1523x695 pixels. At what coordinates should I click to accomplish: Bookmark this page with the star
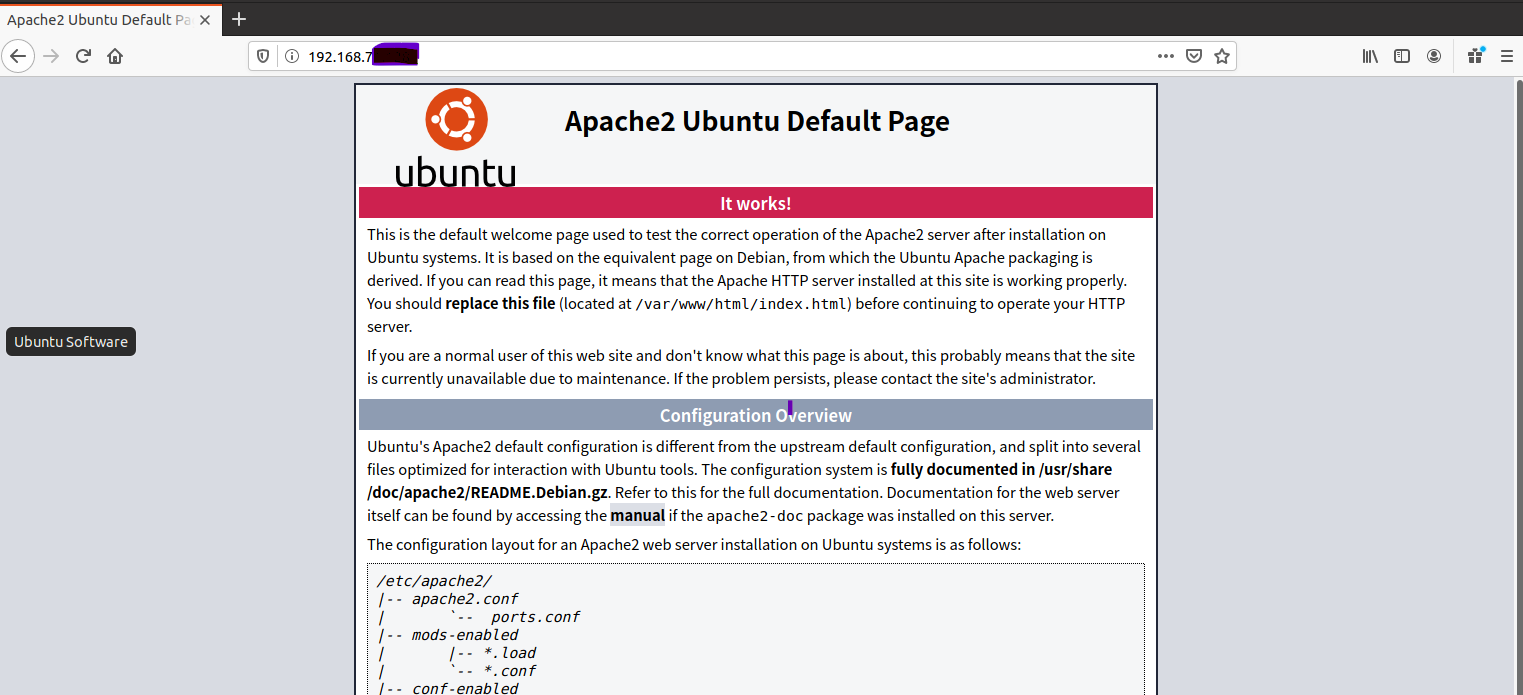pos(1221,56)
